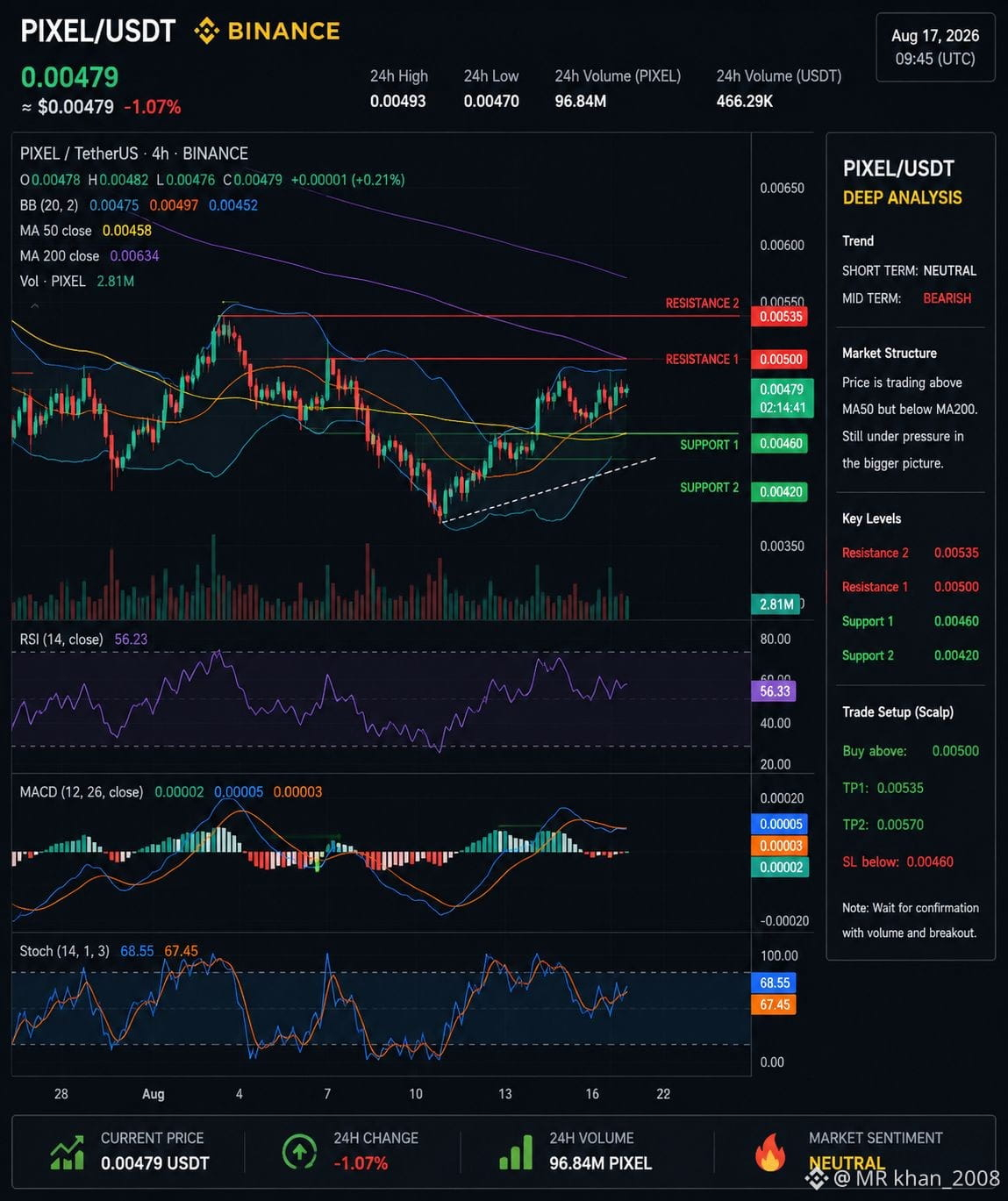Click the Buy above: 0.00500 line
1008x1201 pixels.
[x=911, y=751]
